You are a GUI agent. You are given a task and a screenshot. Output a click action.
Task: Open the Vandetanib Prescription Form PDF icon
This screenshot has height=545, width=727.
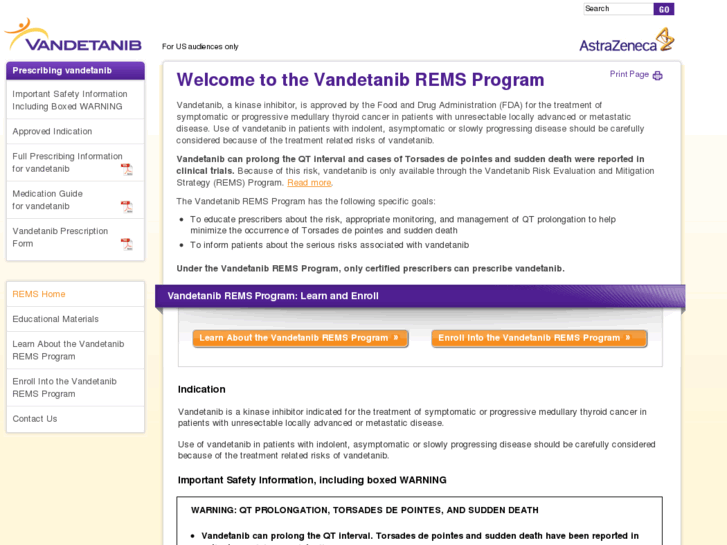point(127,244)
